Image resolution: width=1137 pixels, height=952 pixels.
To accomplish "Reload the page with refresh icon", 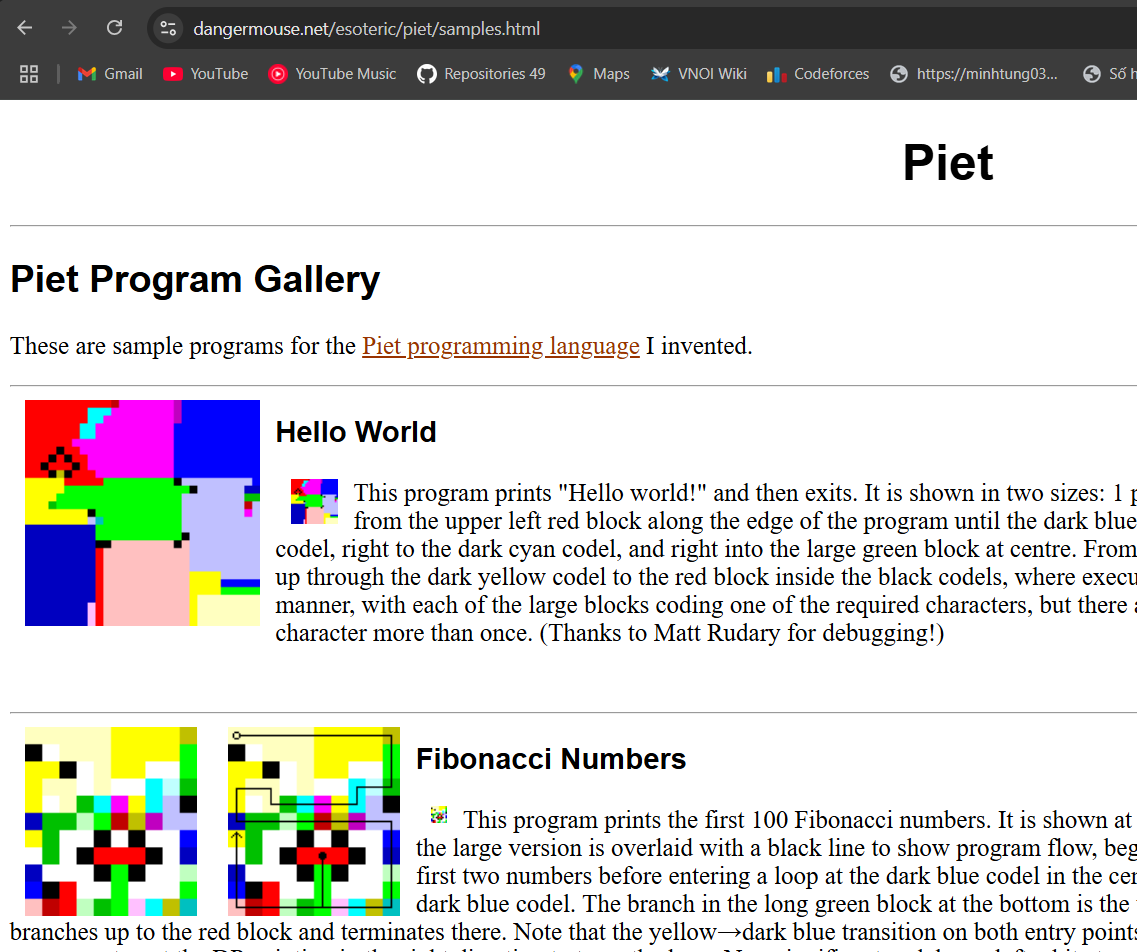I will click(x=114, y=28).
